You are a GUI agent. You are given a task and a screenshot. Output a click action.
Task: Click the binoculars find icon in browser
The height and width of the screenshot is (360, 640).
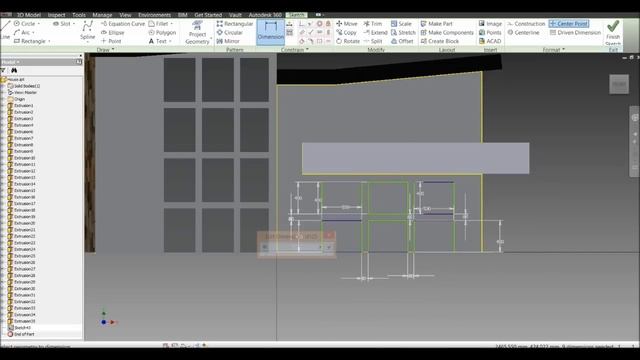tap(14, 71)
